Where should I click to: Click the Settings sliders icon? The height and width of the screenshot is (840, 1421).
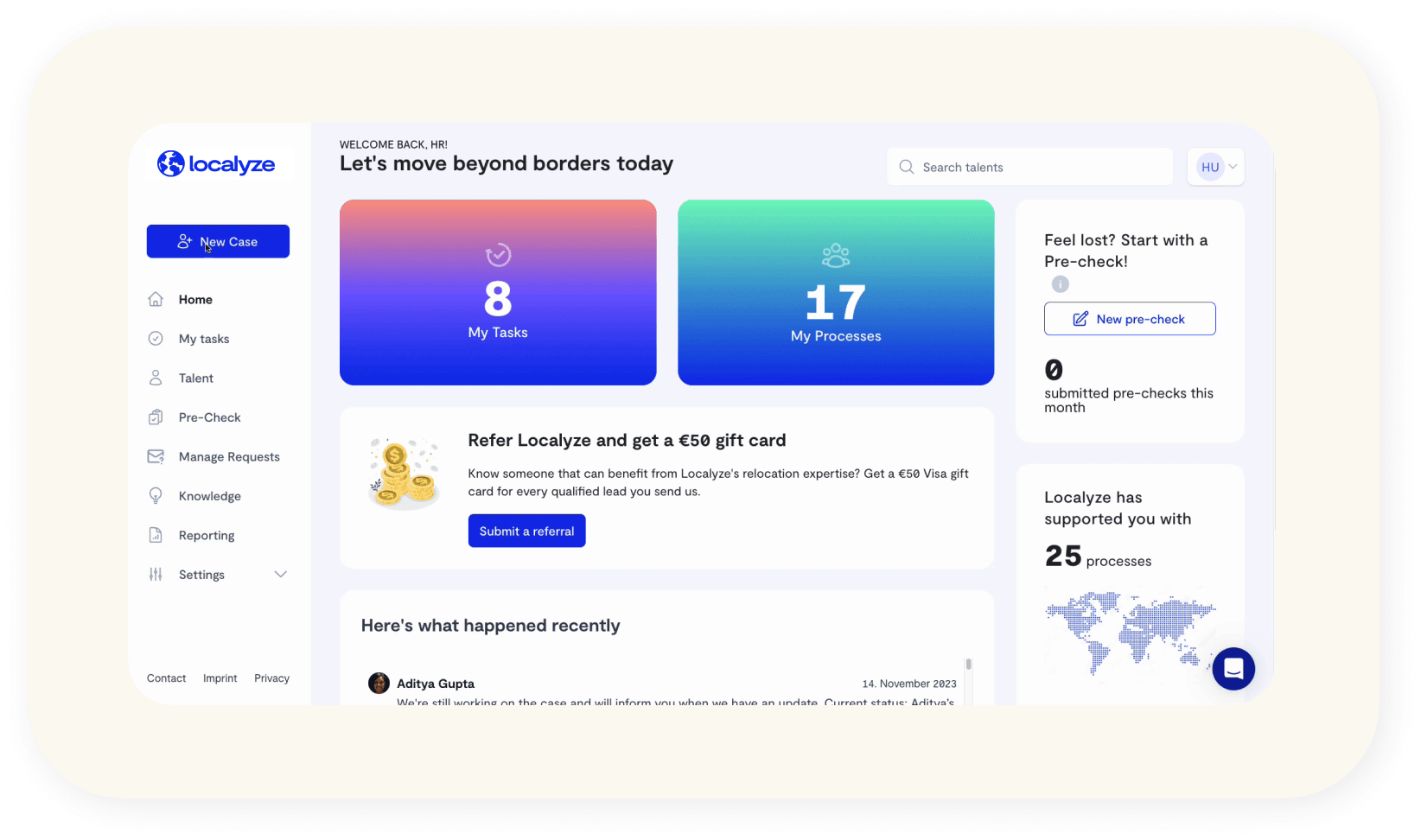(x=156, y=575)
